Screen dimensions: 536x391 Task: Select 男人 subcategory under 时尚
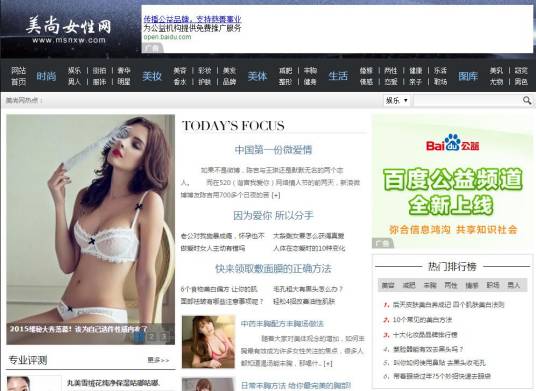pyautogui.click(x=74, y=82)
